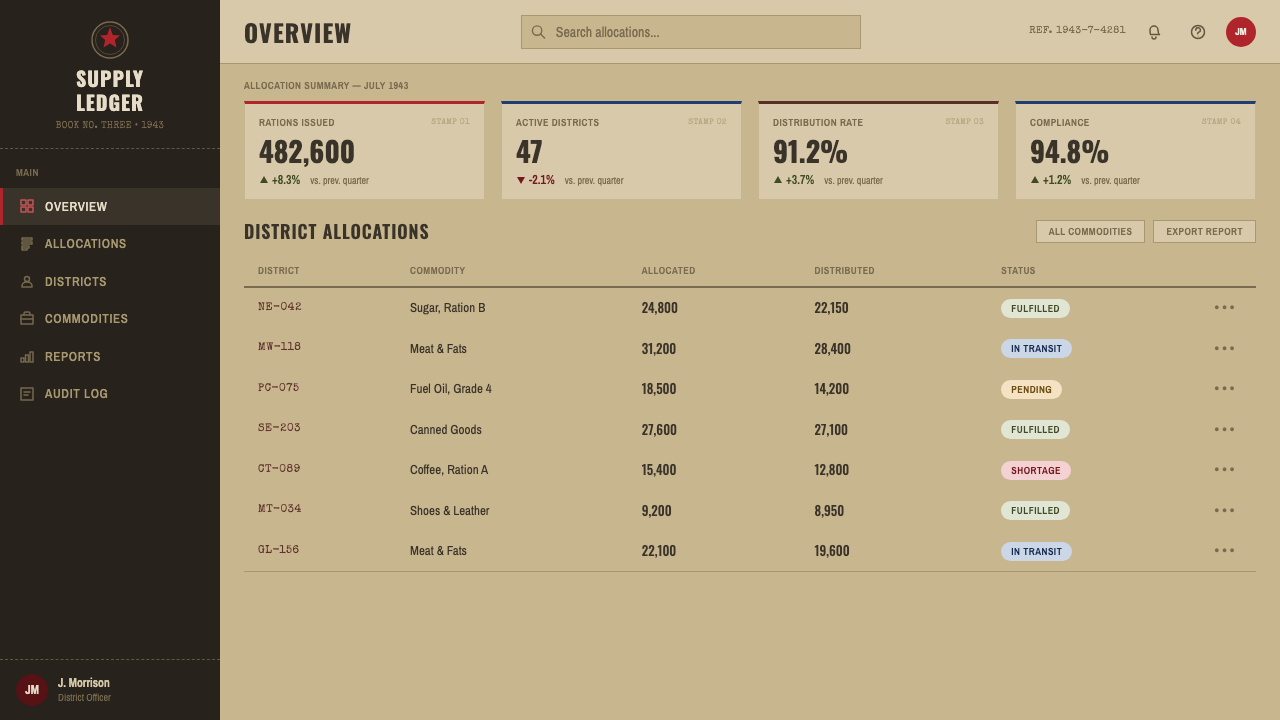The height and width of the screenshot is (720, 1280).
Task: Click the Canned Goods commodity cell
Action: (x=446, y=430)
